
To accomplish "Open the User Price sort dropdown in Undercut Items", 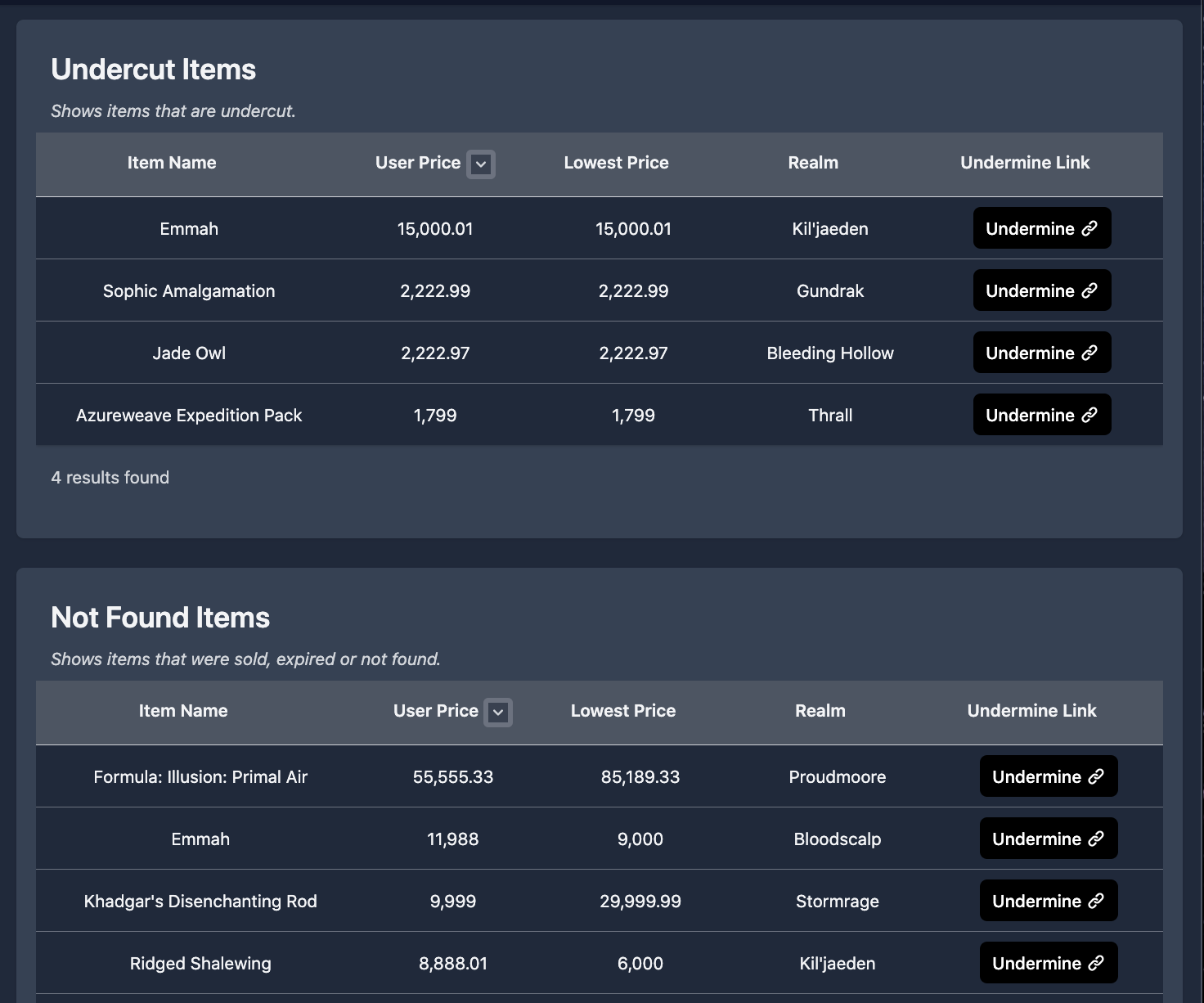I will (481, 164).
